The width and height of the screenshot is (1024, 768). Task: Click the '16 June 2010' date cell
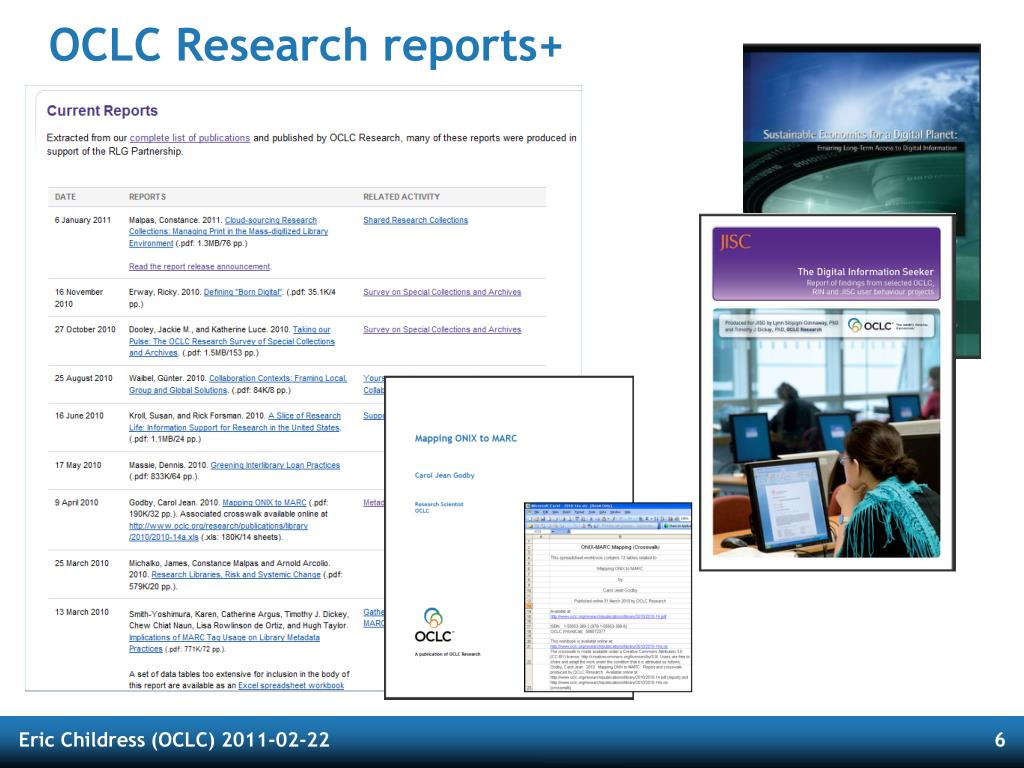pyautogui.click(x=79, y=415)
